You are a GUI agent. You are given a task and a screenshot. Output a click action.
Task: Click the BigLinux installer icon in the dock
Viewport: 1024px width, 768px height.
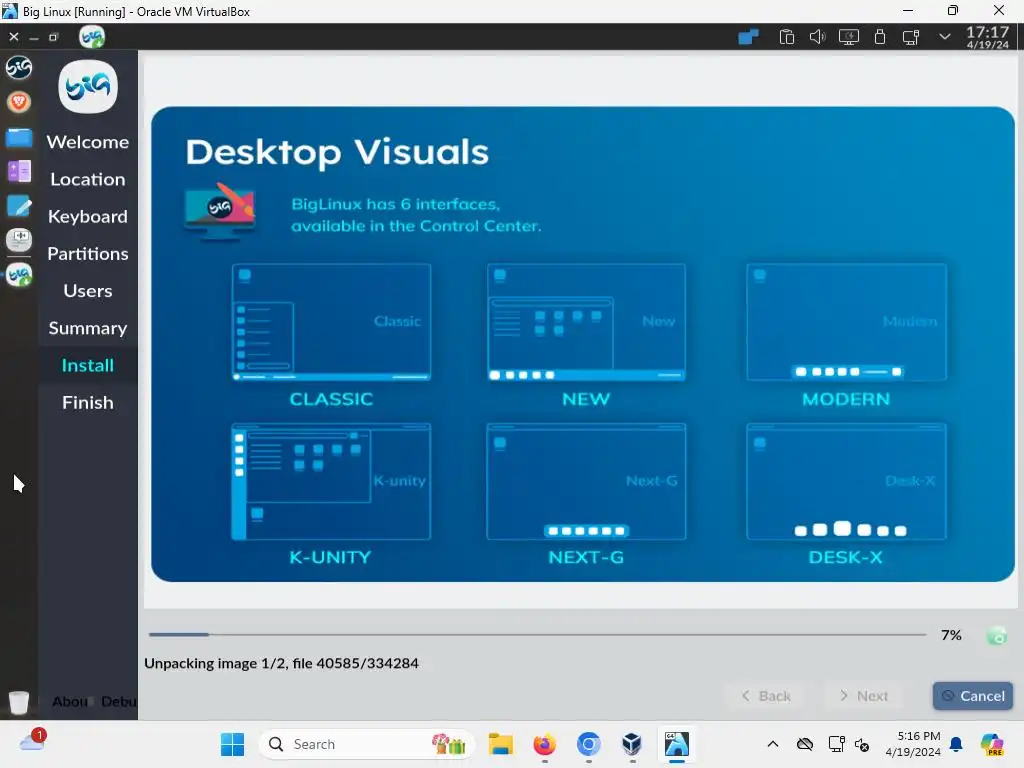coord(18,275)
